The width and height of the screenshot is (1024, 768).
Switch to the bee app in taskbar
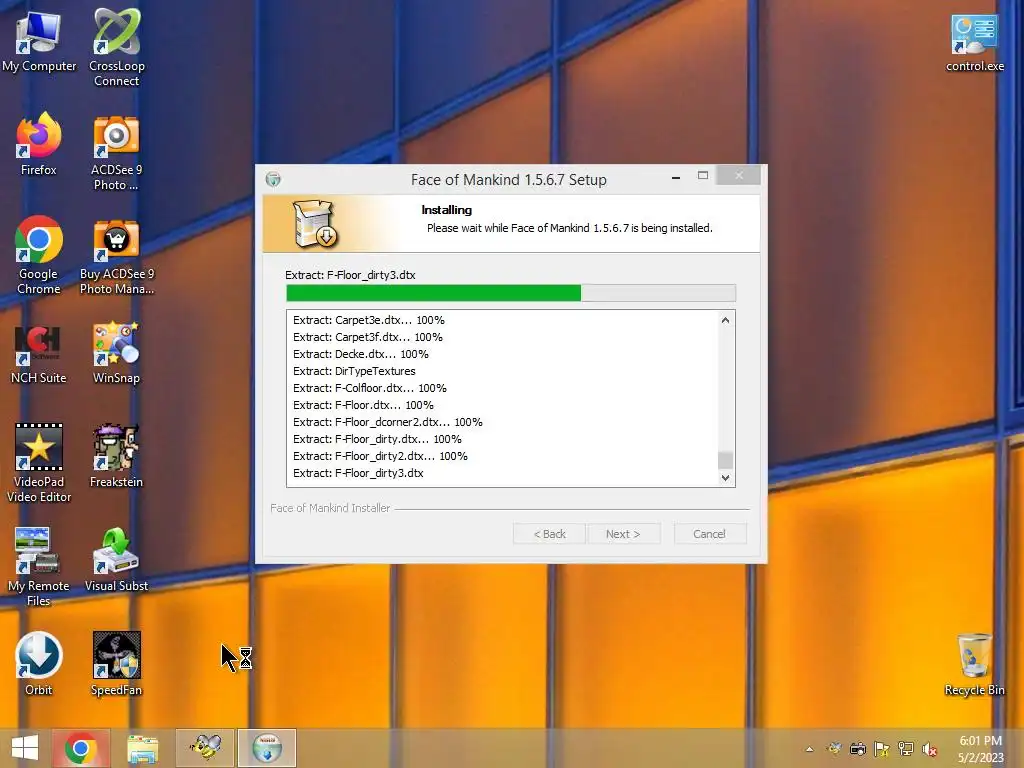[204, 748]
